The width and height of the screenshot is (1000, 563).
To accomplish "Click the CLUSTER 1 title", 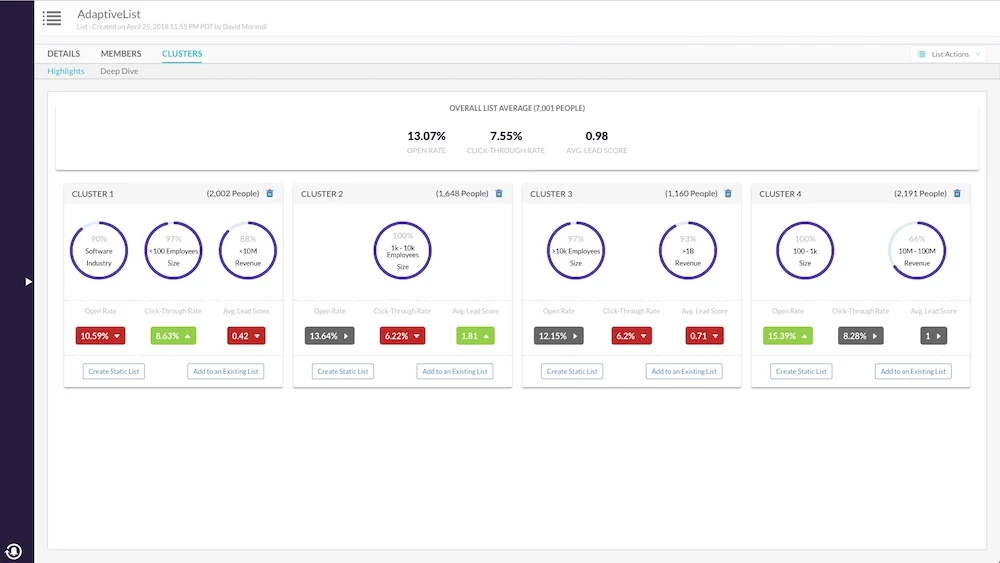I will point(92,194).
